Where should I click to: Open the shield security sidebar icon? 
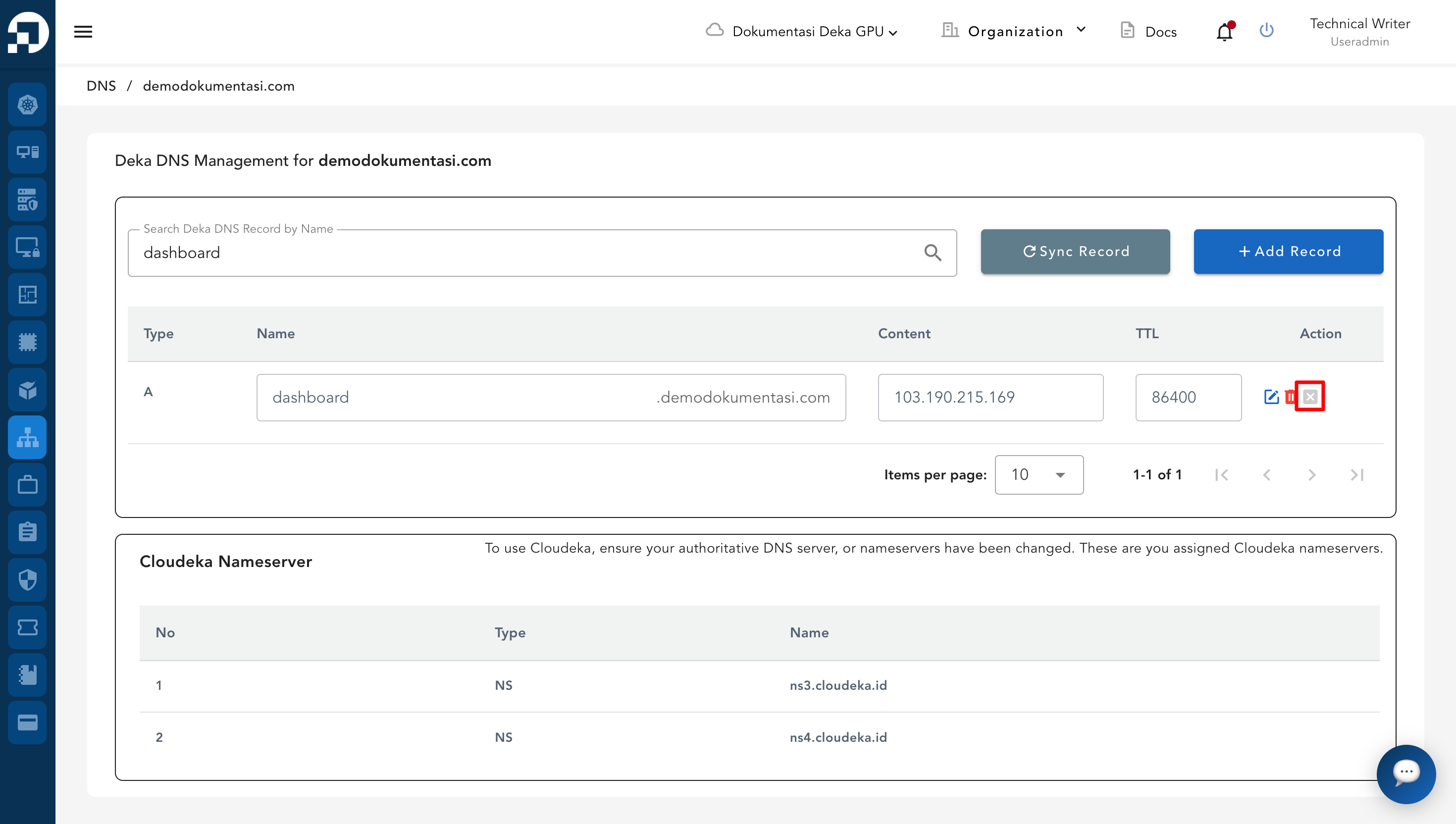(27, 579)
